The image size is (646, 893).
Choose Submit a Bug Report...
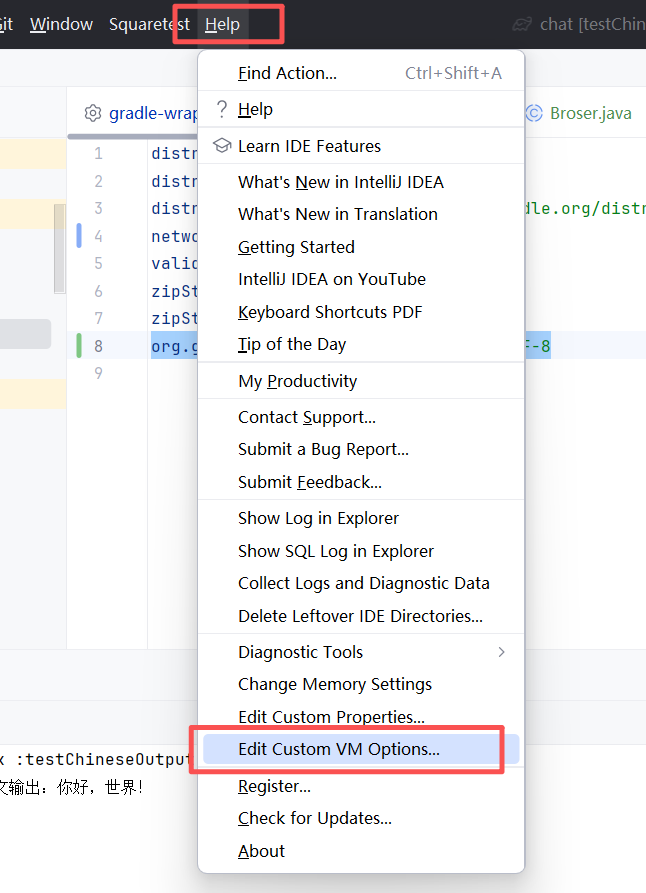pyautogui.click(x=361, y=449)
